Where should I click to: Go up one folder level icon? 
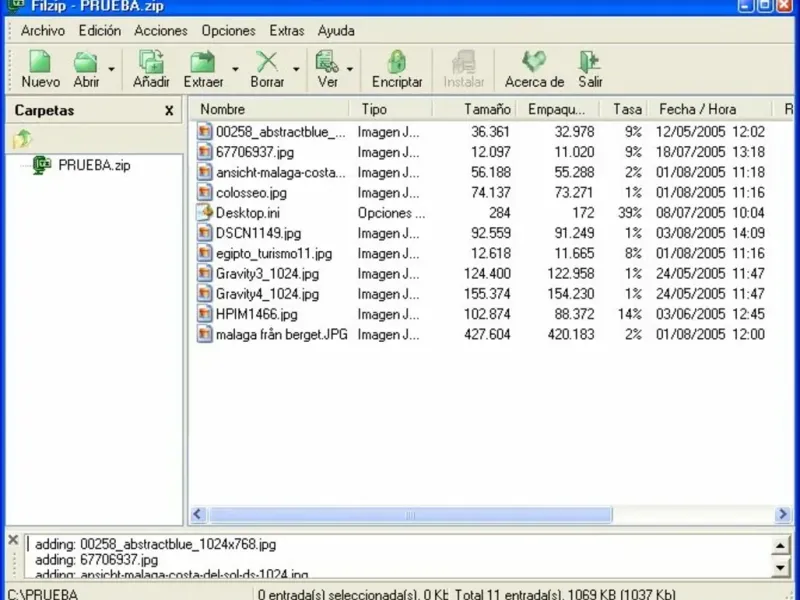click(x=22, y=138)
